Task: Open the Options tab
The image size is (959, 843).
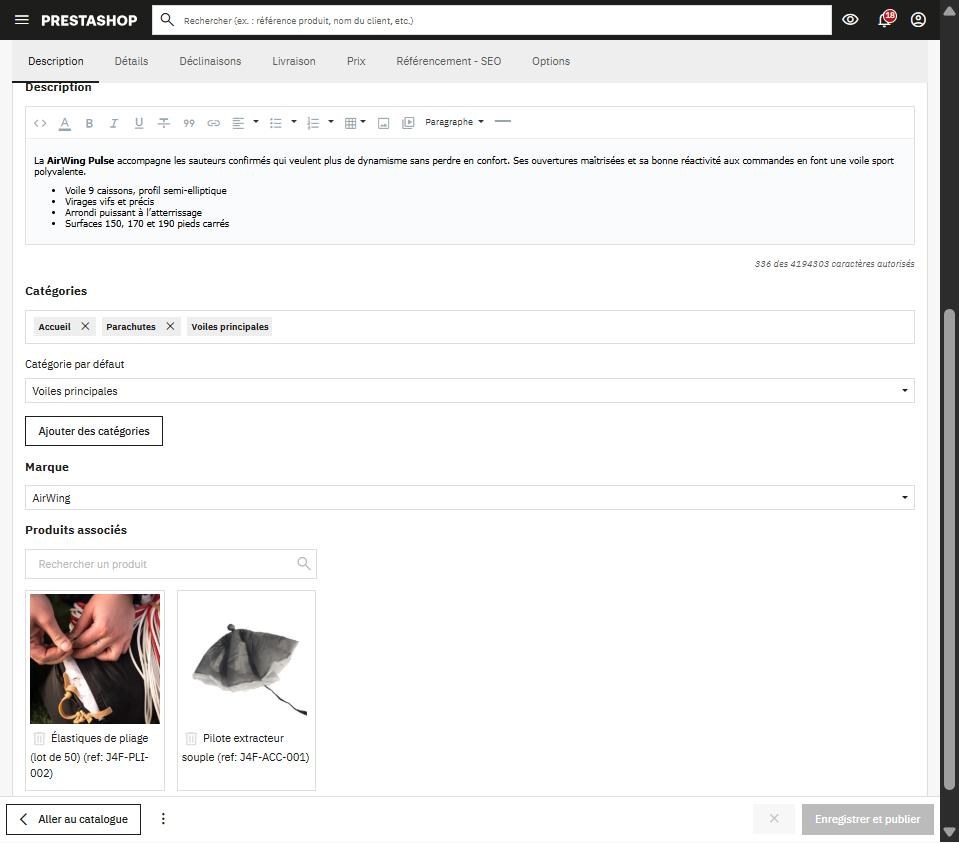Action: click(x=550, y=61)
